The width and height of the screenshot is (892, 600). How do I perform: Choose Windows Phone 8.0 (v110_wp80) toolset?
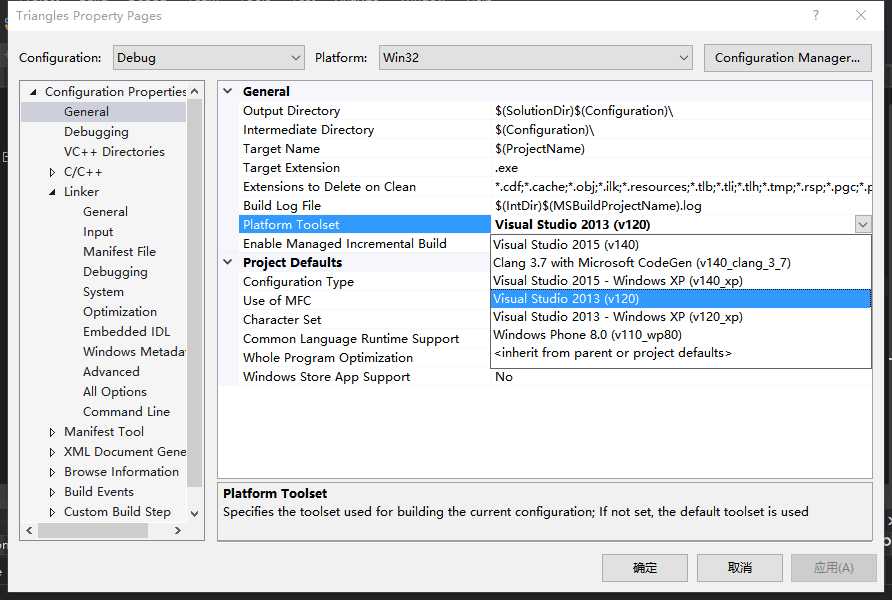pos(680,334)
